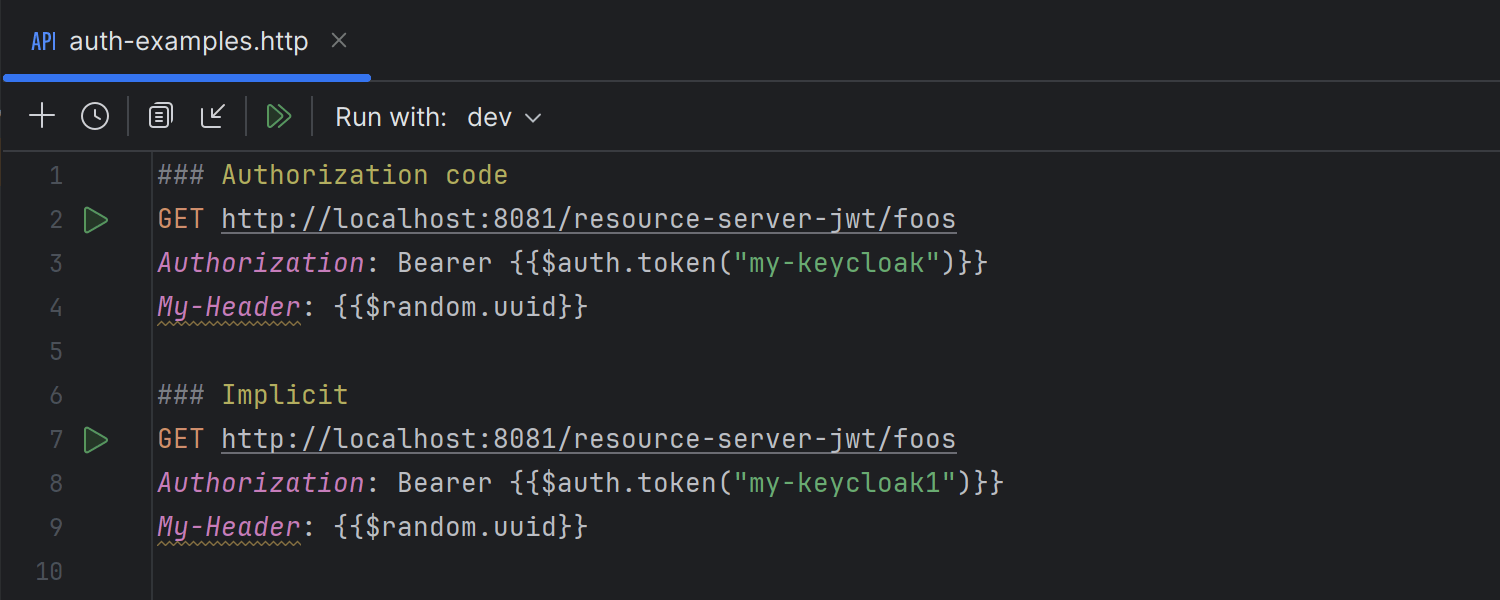Click the GET method on line 2
1500x600 pixels.
tap(181, 219)
